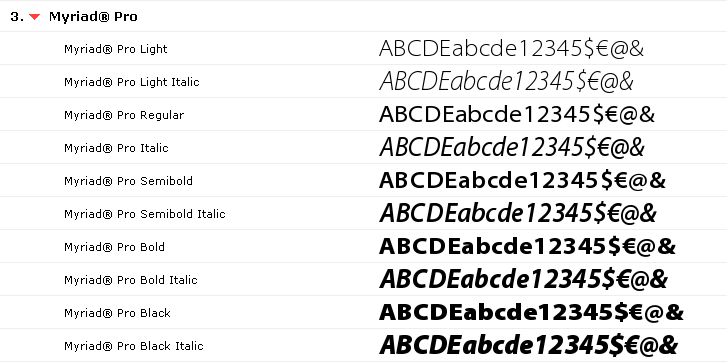The width and height of the screenshot is (727, 363).
Task: Select the Myriad® Pro Light font name
Action: [116, 49]
